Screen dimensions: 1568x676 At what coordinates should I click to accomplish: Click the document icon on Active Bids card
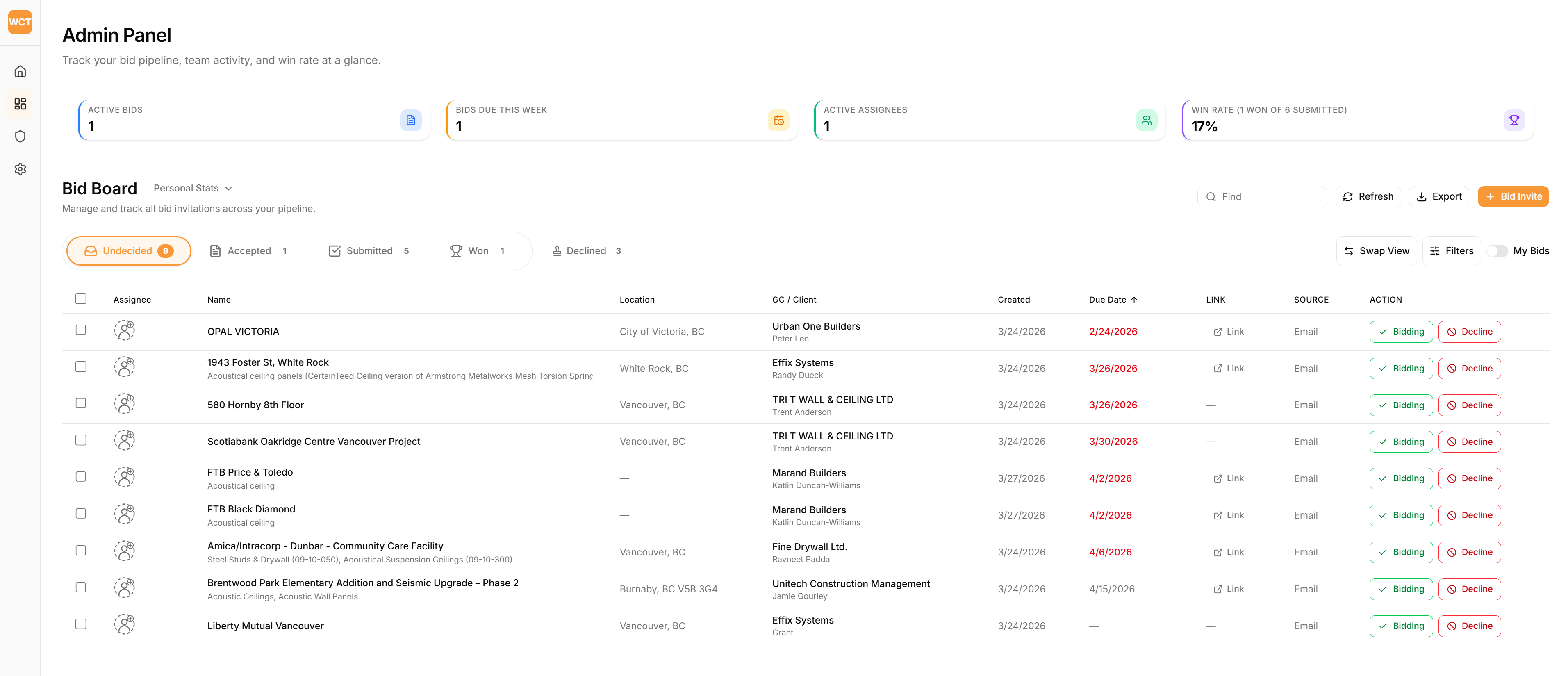(x=411, y=120)
